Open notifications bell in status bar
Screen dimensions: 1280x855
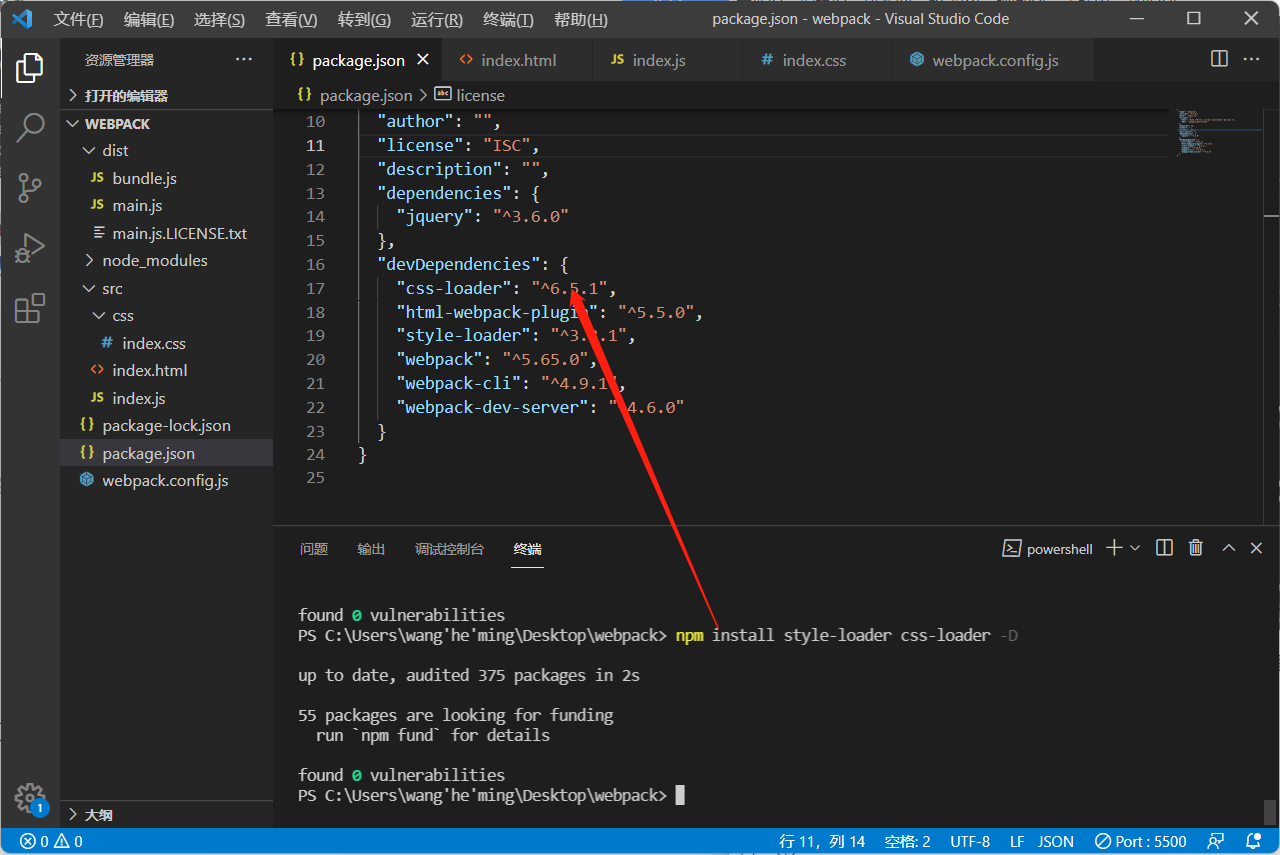(1254, 842)
